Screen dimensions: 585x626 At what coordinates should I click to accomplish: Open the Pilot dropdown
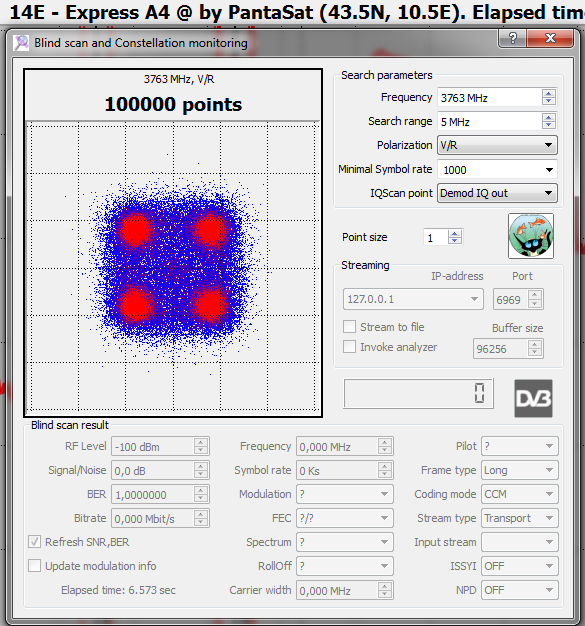[x=520, y=446]
